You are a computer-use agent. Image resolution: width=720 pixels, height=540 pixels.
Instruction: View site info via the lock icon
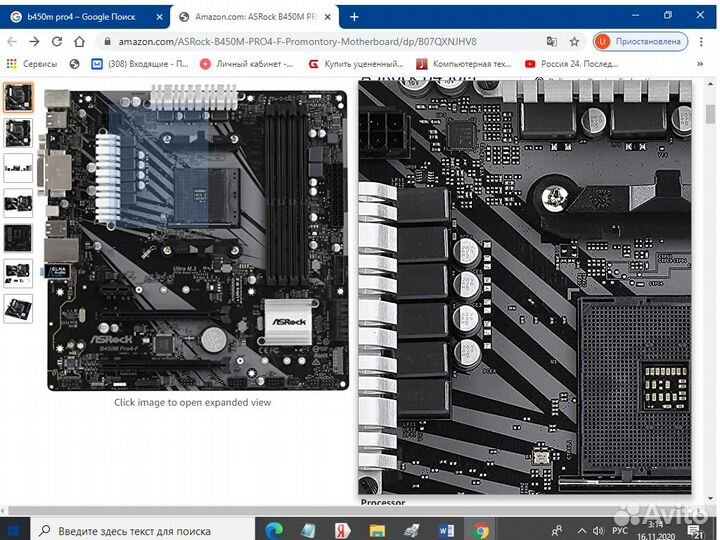[107, 42]
